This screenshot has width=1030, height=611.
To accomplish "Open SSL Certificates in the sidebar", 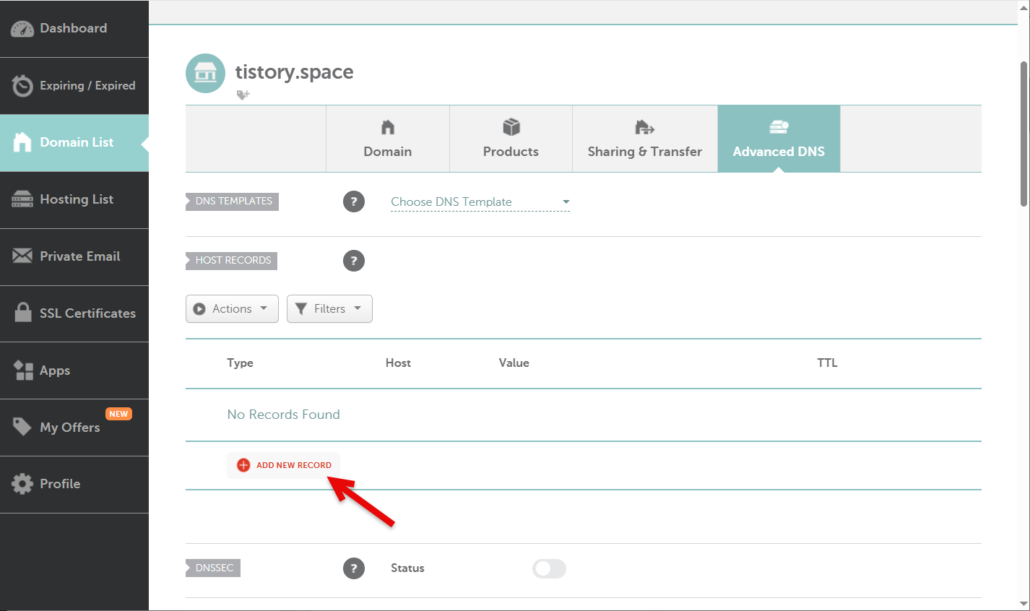I will pos(74,313).
